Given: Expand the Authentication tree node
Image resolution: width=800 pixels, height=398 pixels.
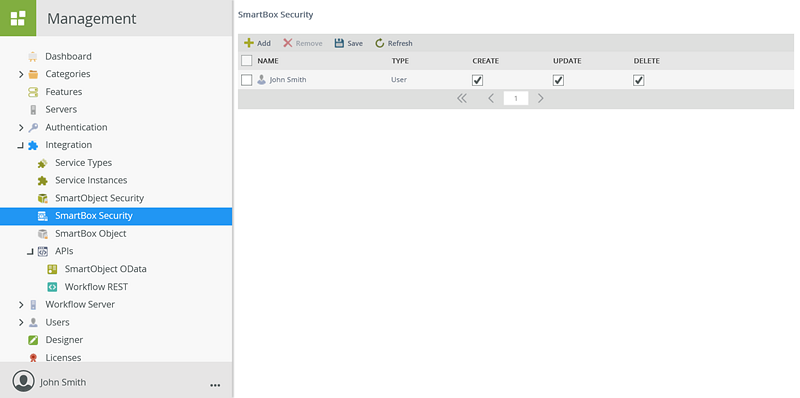Looking at the screenshot, I should tap(21, 128).
